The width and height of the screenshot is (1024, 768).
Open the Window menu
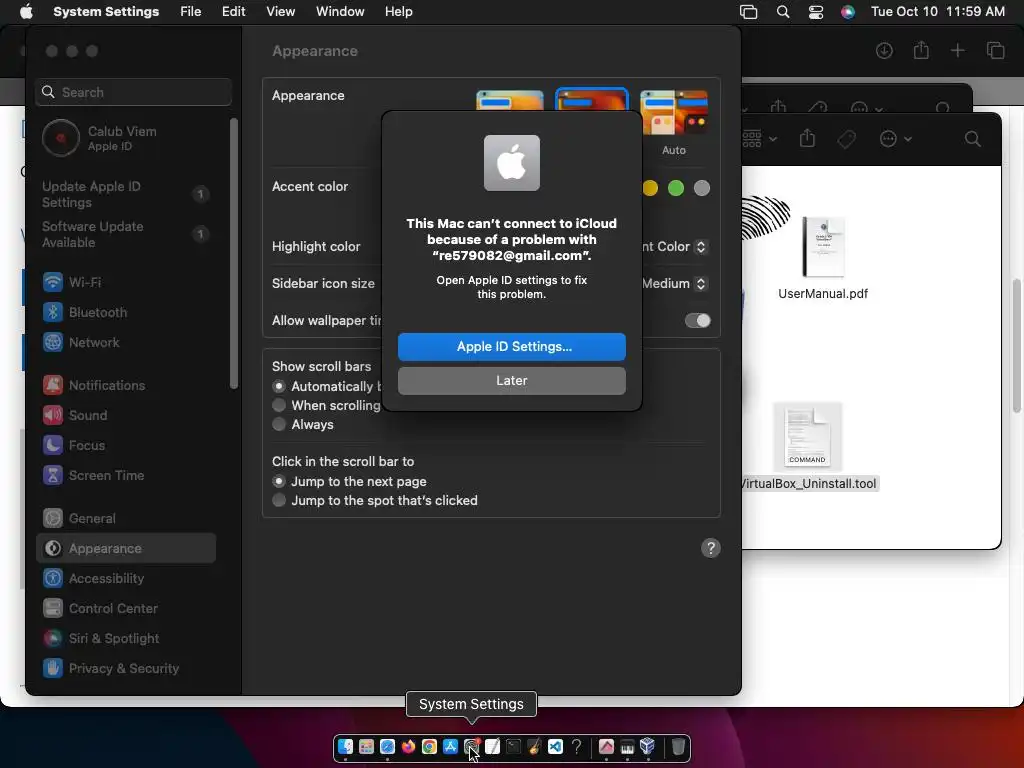(x=340, y=12)
